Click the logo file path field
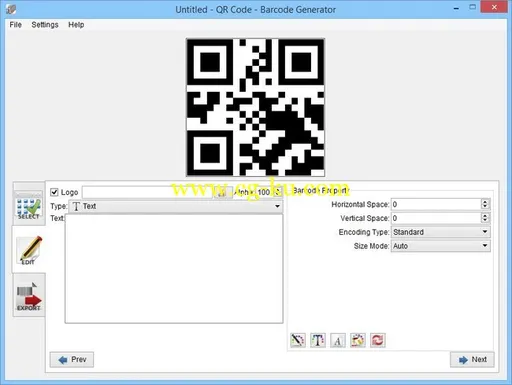This screenshot has height=385, width=512. tap(147, 192)
